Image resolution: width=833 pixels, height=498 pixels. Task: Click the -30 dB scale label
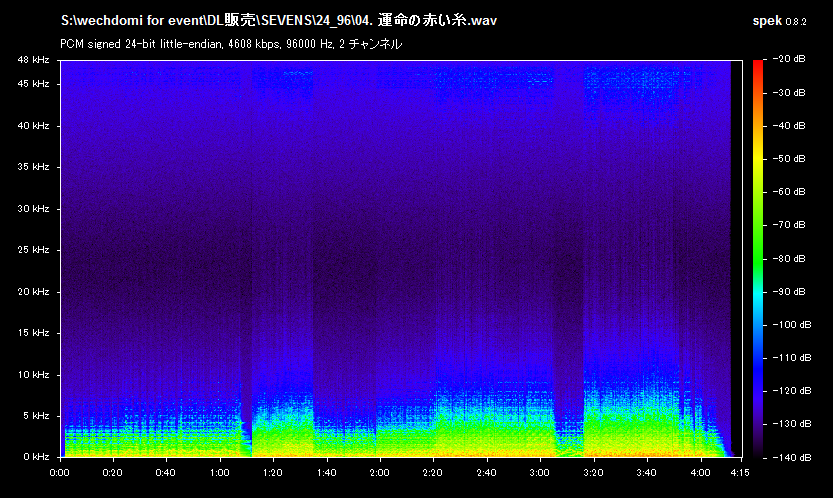click(788, 93)
